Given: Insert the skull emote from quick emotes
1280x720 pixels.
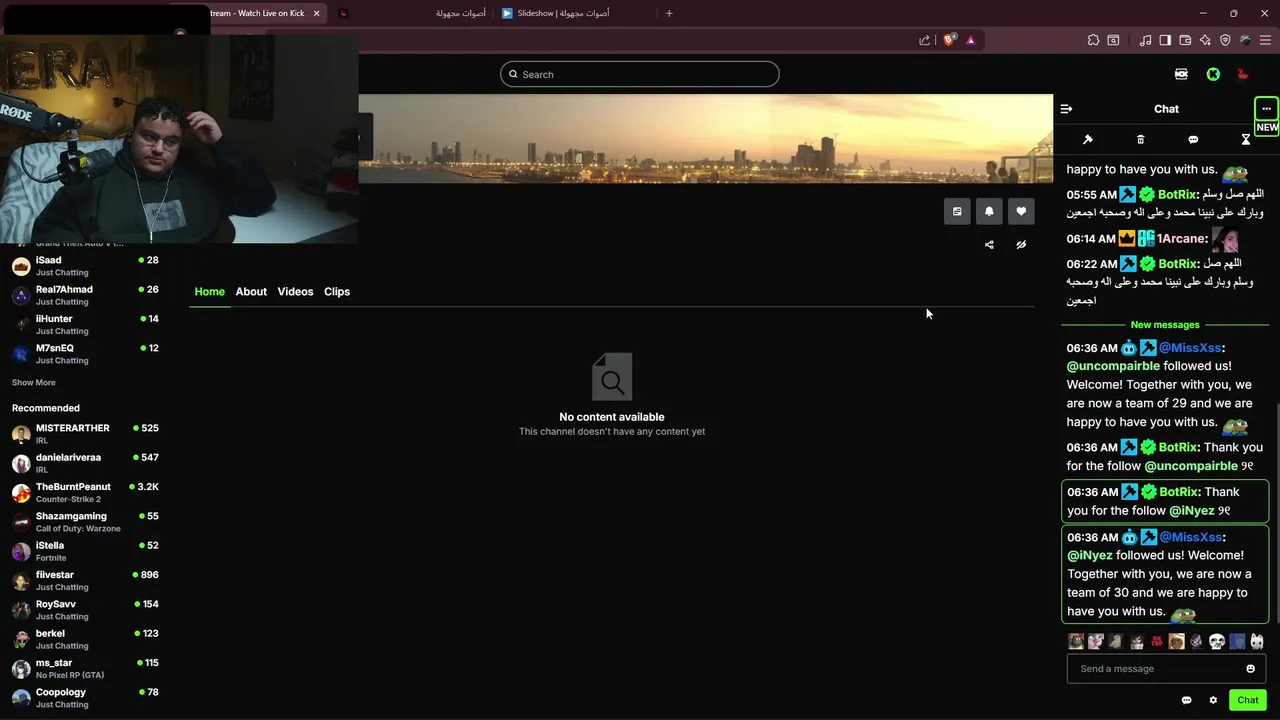Looking at the screenshot, I should coord(1217,642).
